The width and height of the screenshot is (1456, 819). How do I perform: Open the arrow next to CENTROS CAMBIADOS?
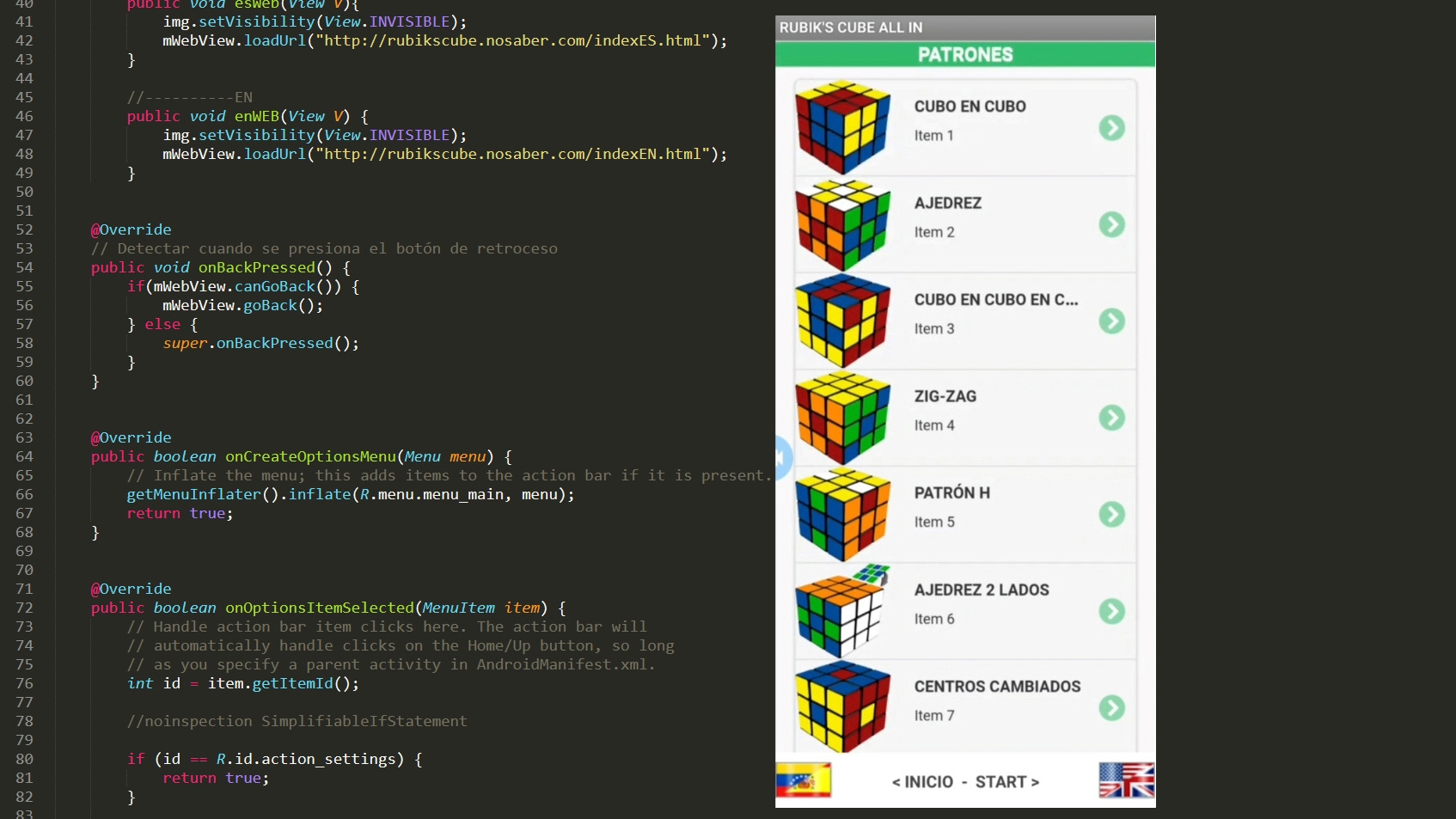[x=1111, y=708]
